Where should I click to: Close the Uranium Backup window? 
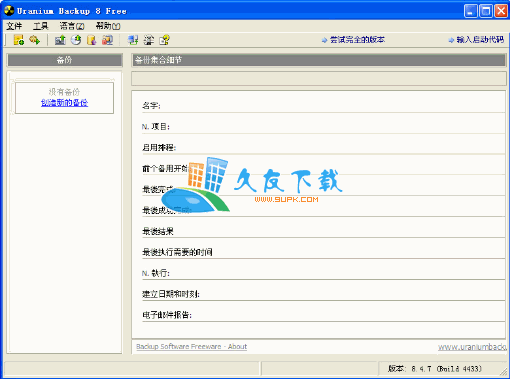[501, 11]
